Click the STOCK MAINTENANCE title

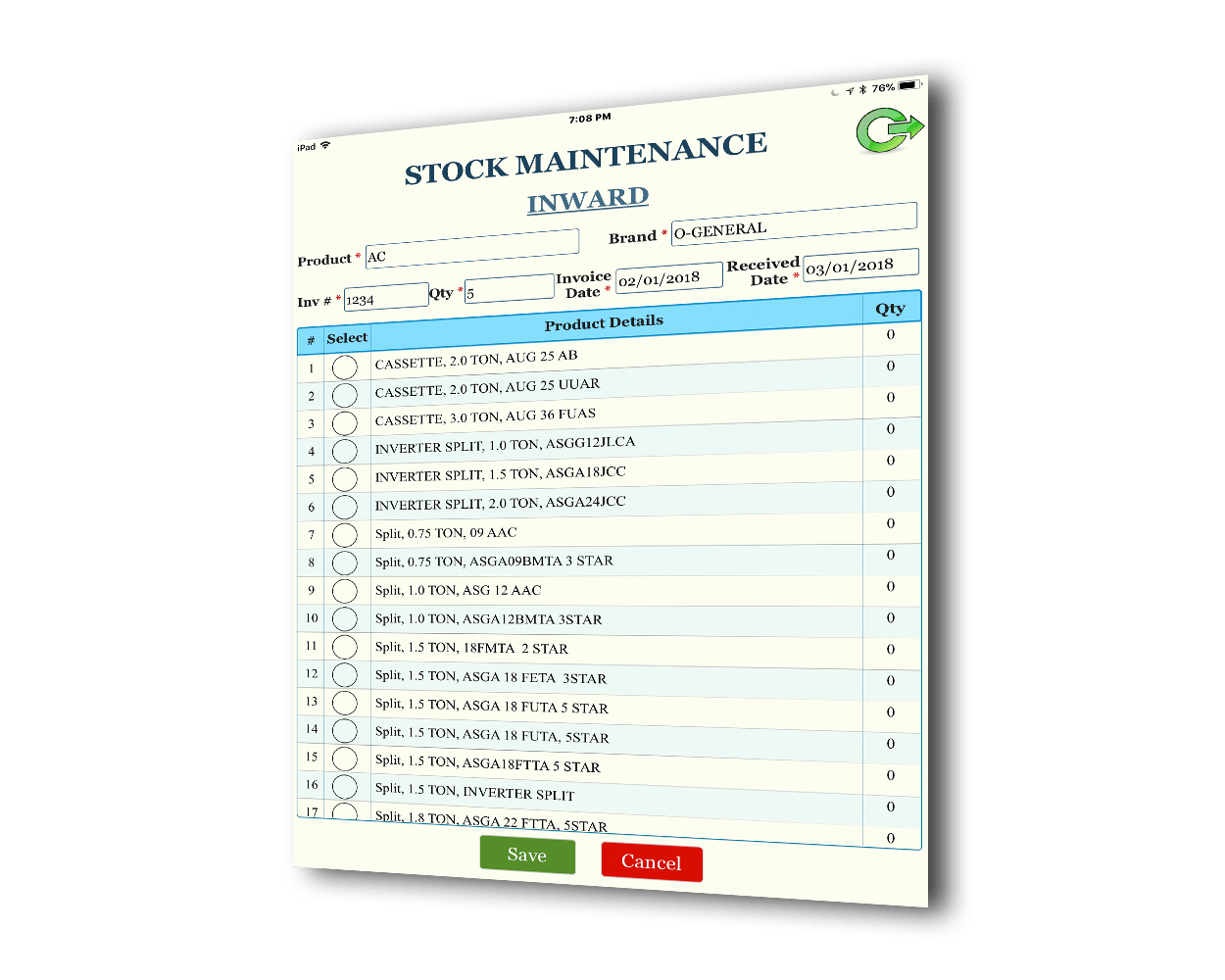(x=586, y=159)
